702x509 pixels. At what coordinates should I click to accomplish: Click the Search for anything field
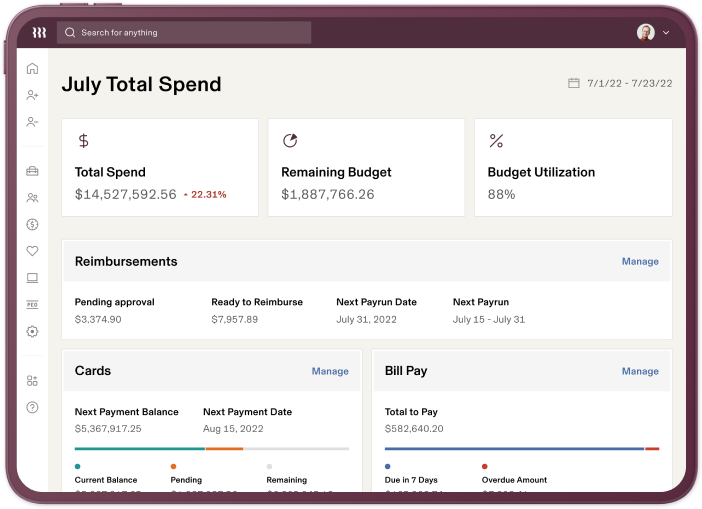pyautogui.click(x=184, y=33)
